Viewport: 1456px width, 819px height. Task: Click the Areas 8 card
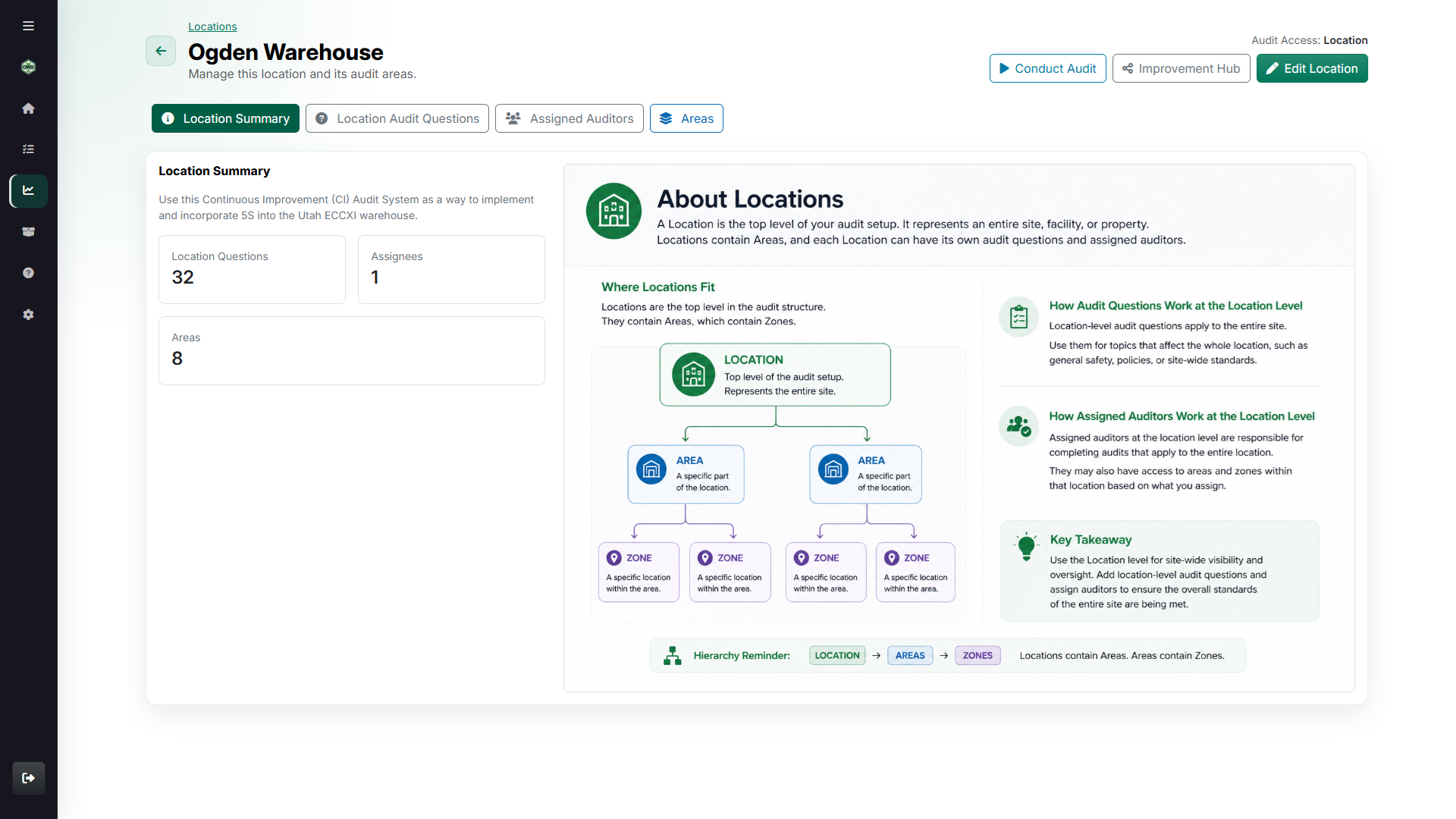(352, 350)
